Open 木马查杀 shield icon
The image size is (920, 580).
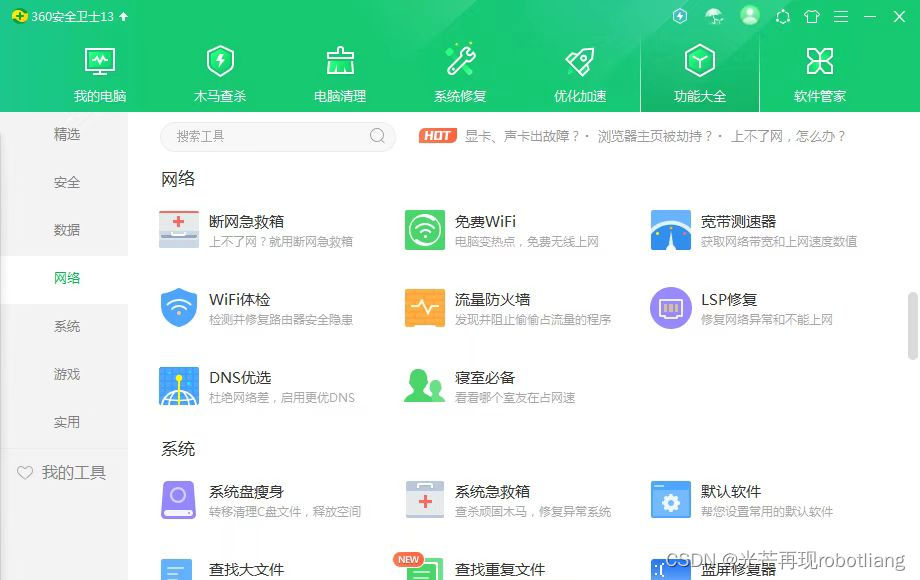click(x=220, y=61)
